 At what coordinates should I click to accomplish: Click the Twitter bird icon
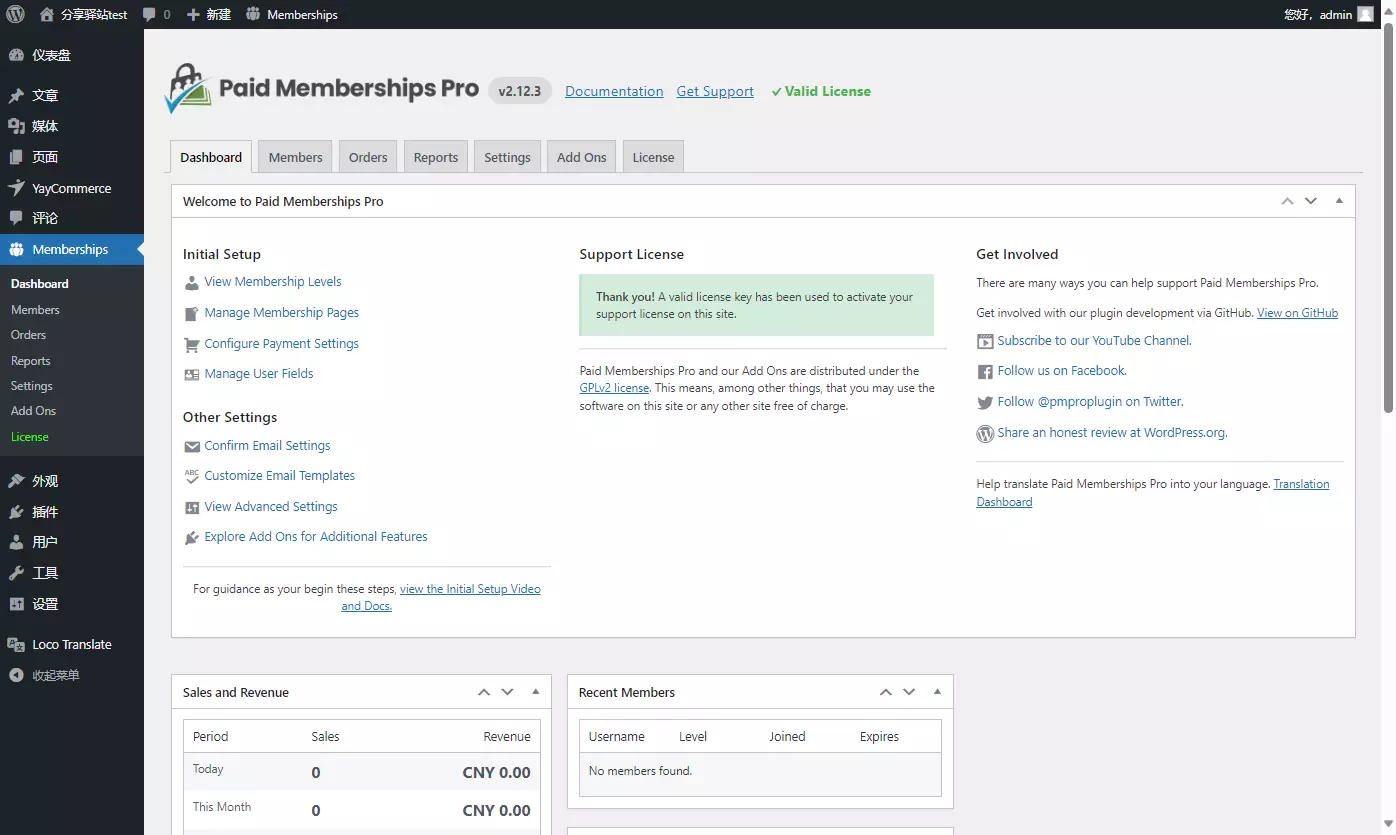click(985, 402)
